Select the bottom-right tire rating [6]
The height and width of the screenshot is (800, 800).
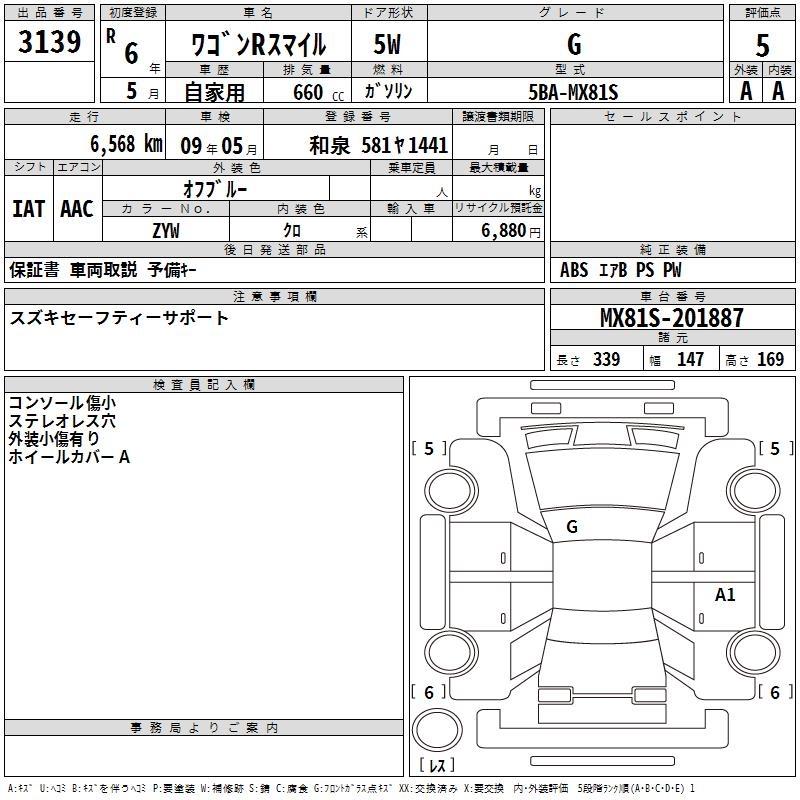tap(775, 692)
